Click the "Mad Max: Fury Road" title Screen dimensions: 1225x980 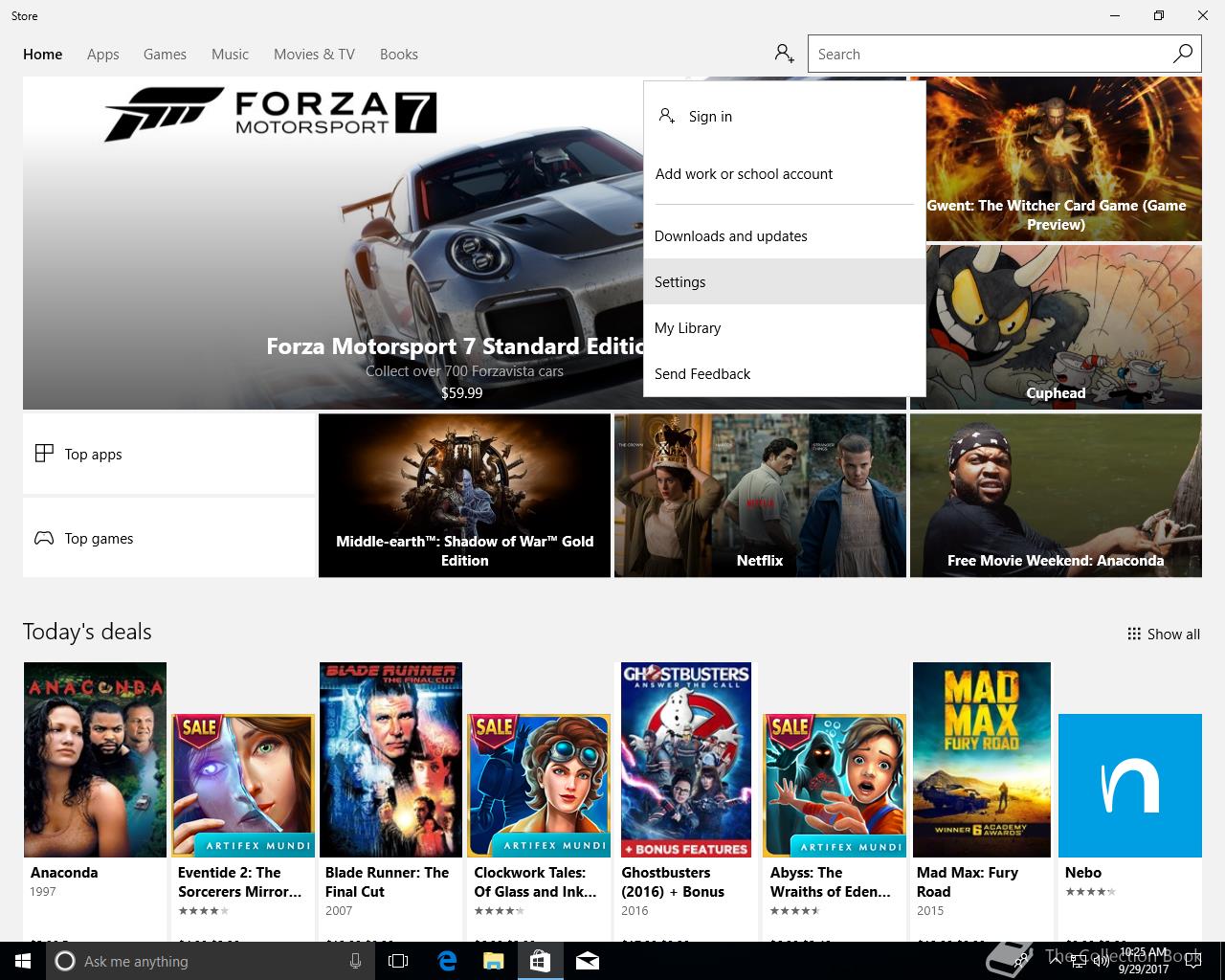[968, 881]
